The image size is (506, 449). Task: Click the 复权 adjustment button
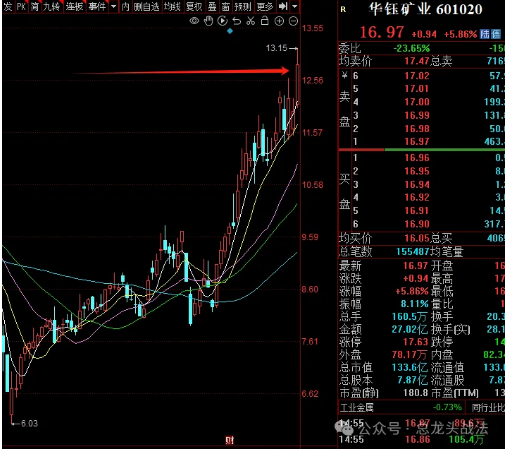coord(194,6)
